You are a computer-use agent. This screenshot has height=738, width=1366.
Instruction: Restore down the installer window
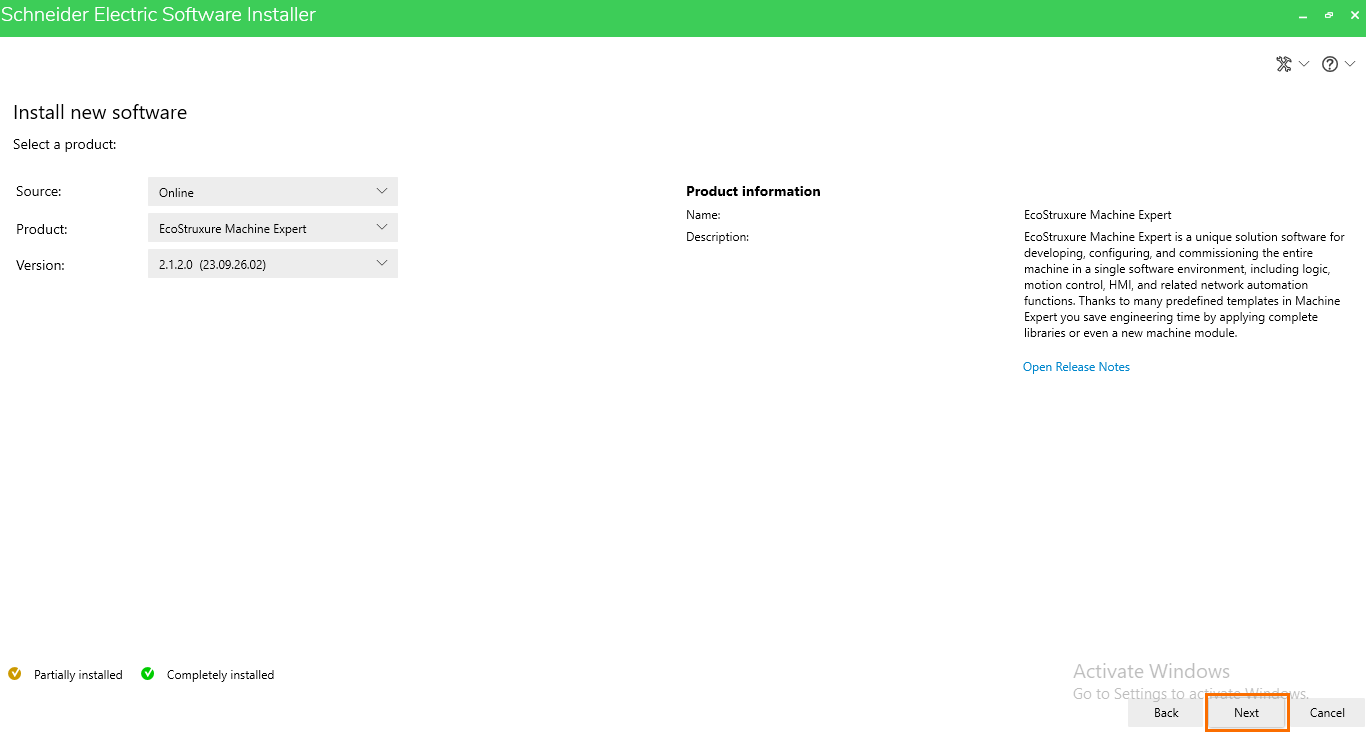click(1329, 16)
